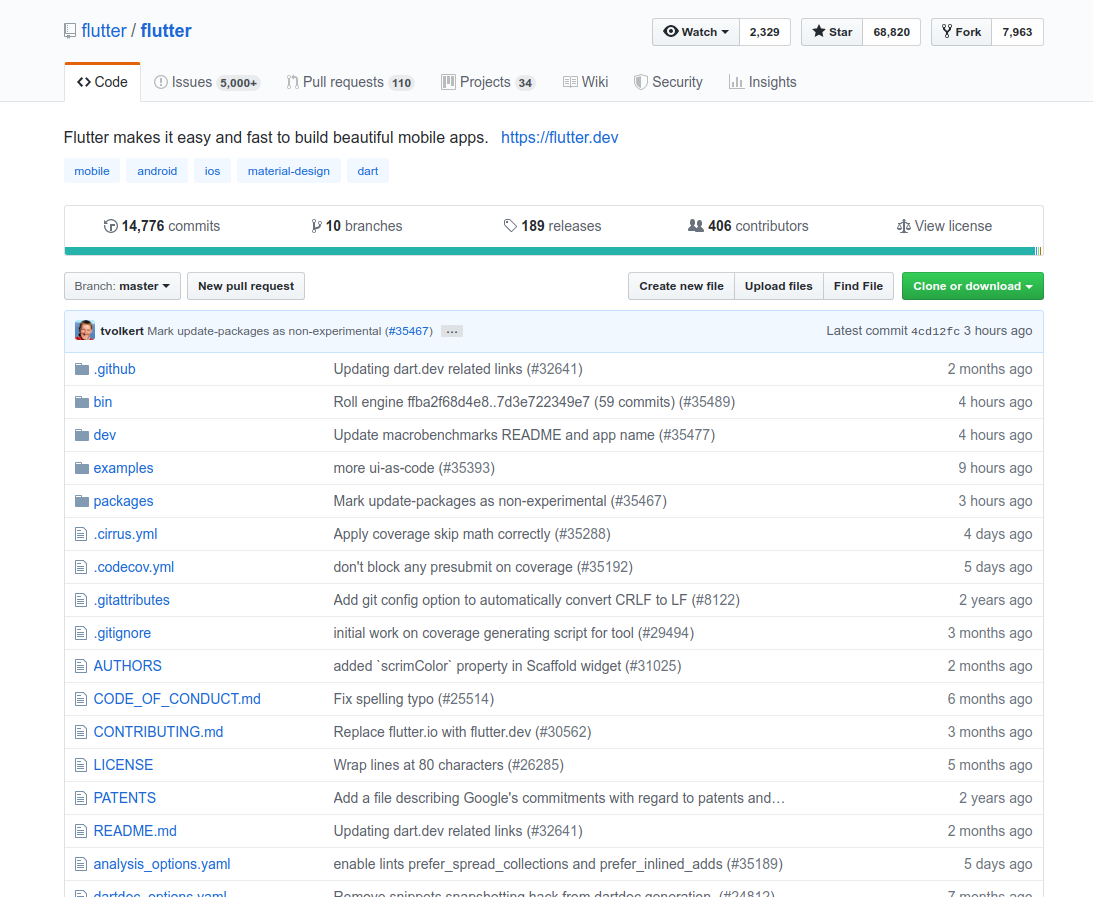Screen dimensions: 1093x897
Task: Click the file icon beside .cirrus.yml
Action: coord(81,534)
